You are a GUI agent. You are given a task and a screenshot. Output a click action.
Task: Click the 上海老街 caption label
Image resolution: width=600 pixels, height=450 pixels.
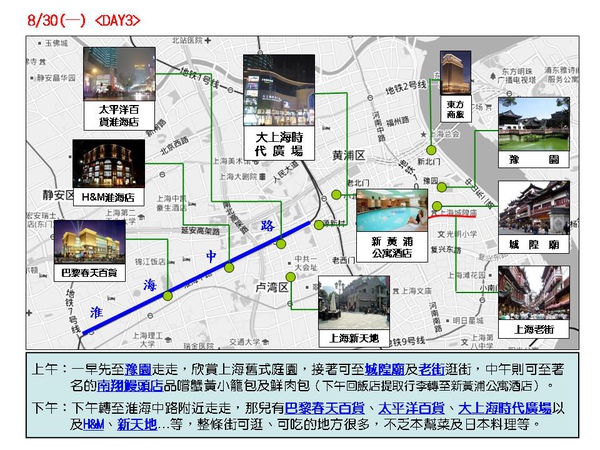(534, 329)
